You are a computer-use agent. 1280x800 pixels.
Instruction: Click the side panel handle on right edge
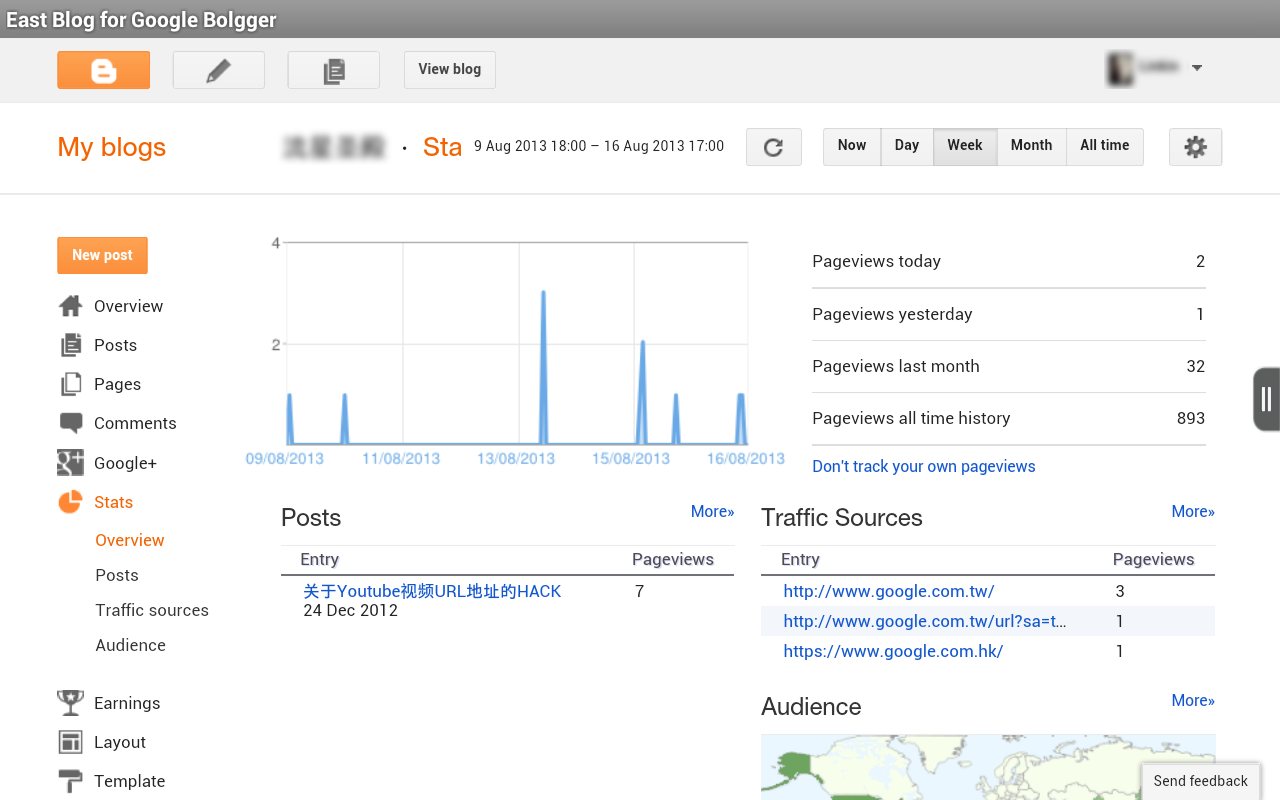click(1266, 399)
